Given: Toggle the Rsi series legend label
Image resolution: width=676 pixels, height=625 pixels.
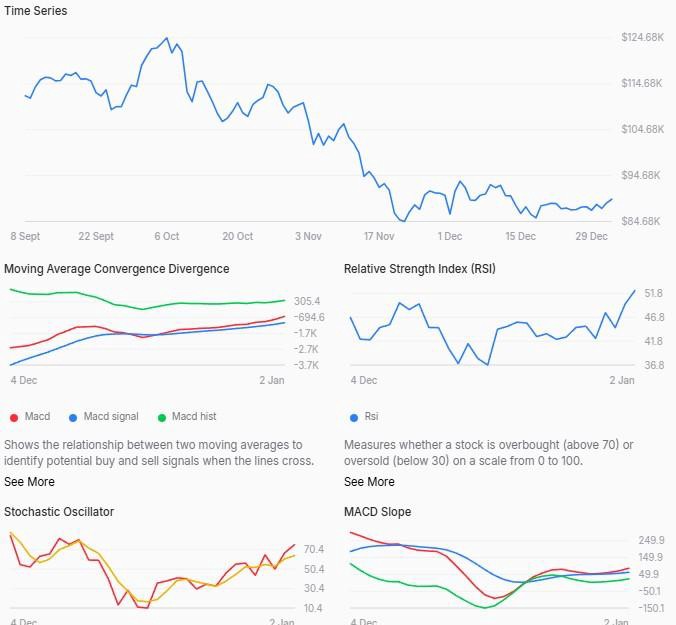Looking at the screenshot, I should (371, 417).
